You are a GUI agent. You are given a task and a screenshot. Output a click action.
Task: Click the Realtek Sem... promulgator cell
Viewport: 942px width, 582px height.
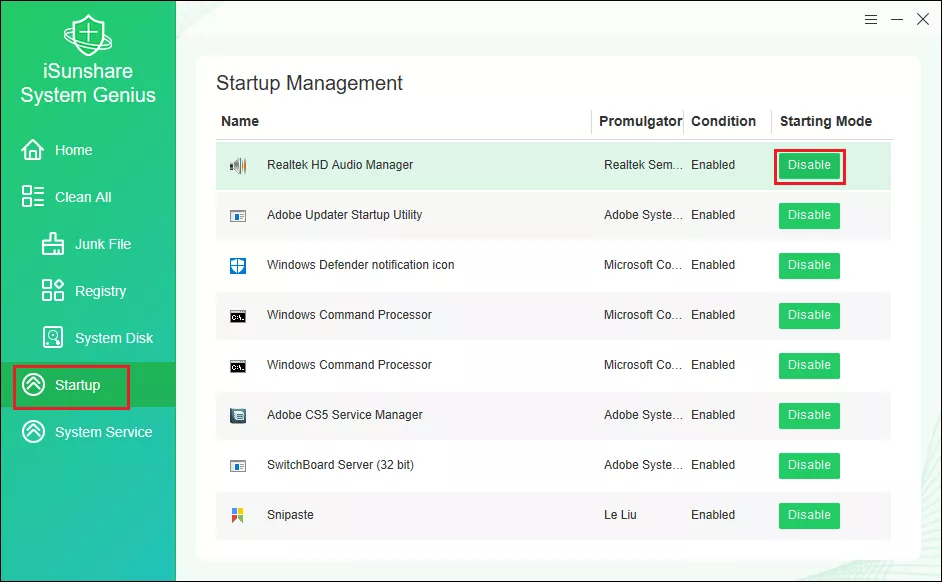point(643,165)
